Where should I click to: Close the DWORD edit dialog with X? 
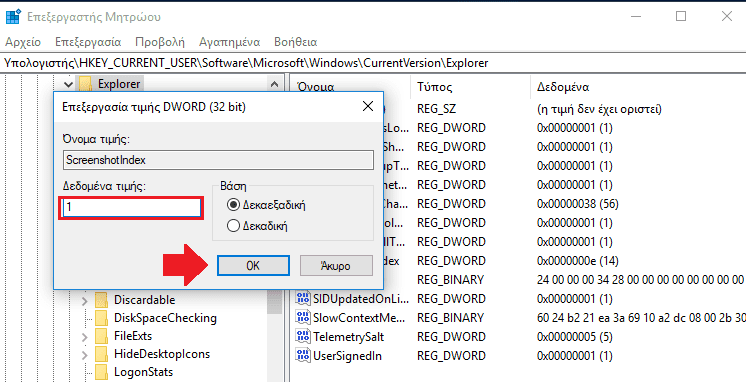(368, 106)
